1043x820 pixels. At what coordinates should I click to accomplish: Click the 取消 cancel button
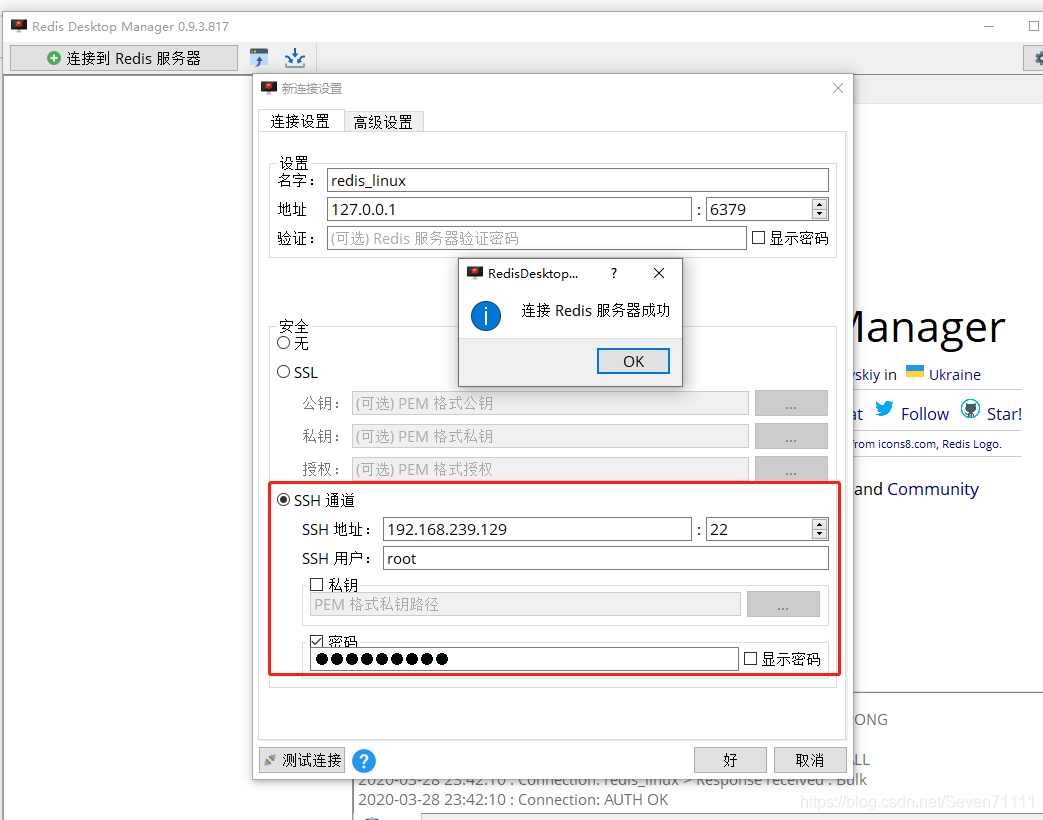click(x=810, y=760)
